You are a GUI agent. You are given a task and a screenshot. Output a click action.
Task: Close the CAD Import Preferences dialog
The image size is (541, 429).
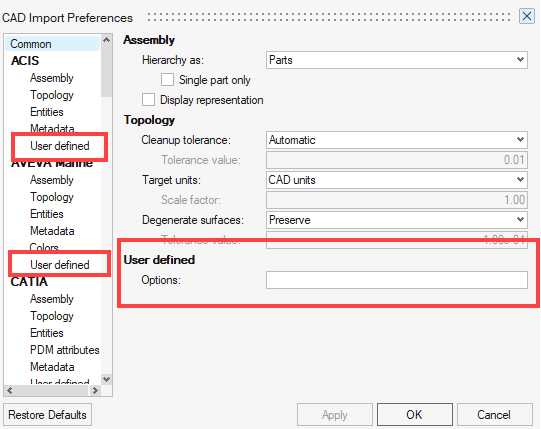click(527, 16)
